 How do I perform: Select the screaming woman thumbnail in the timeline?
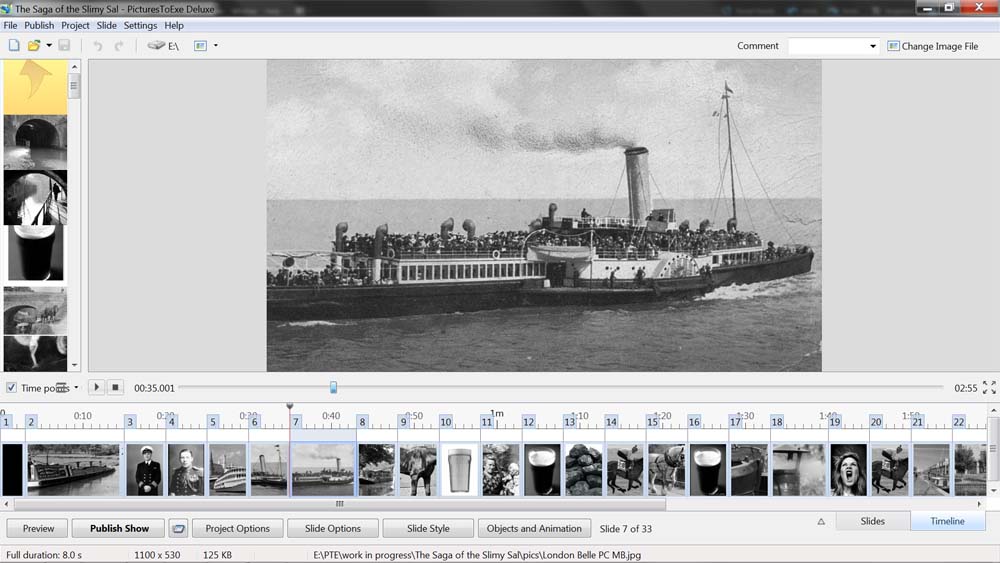coord(848,469)
